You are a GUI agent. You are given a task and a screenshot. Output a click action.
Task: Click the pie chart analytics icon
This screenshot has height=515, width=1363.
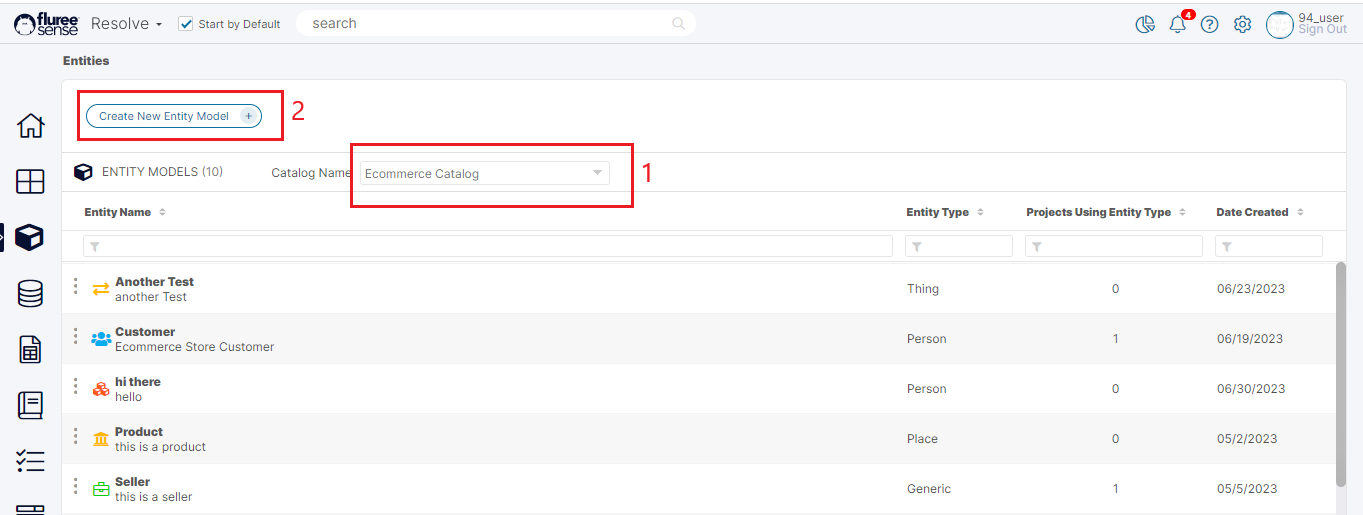pyautogui.click(x=1145, y=25)
